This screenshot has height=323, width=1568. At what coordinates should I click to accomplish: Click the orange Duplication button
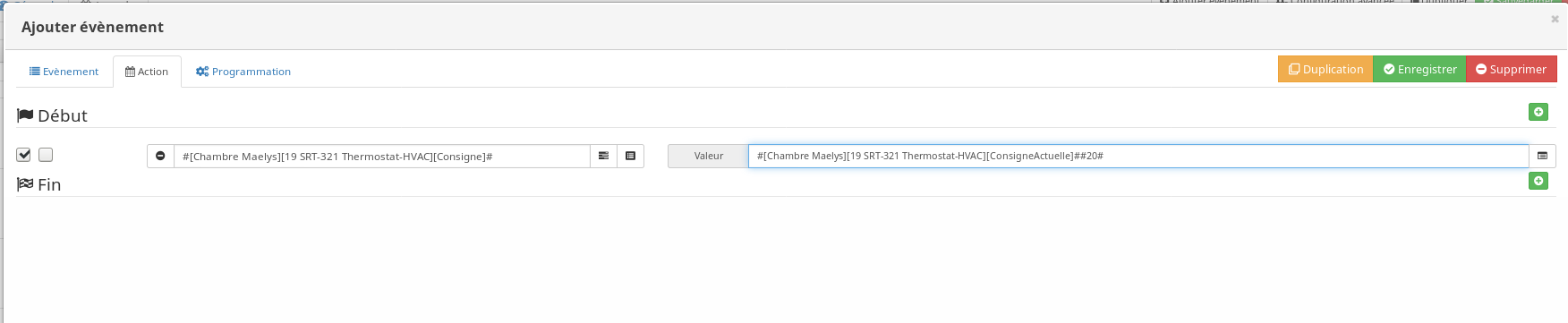pyautogui.click(x=1325, y=69)
